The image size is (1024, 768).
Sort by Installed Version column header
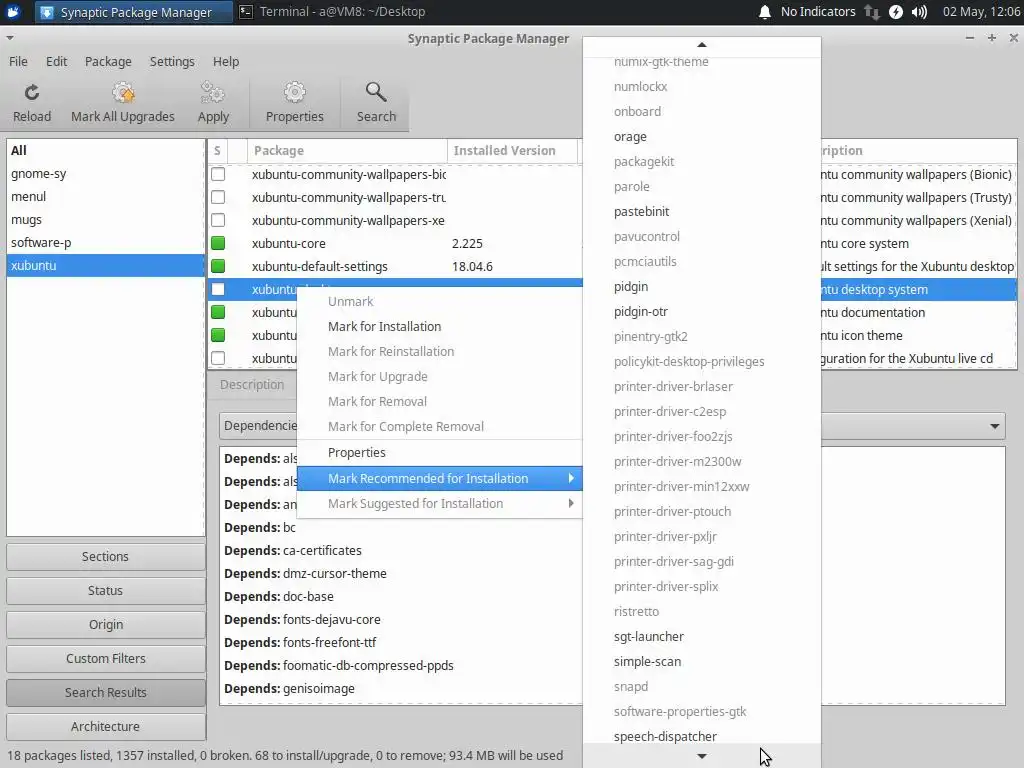tap(513, 150)
